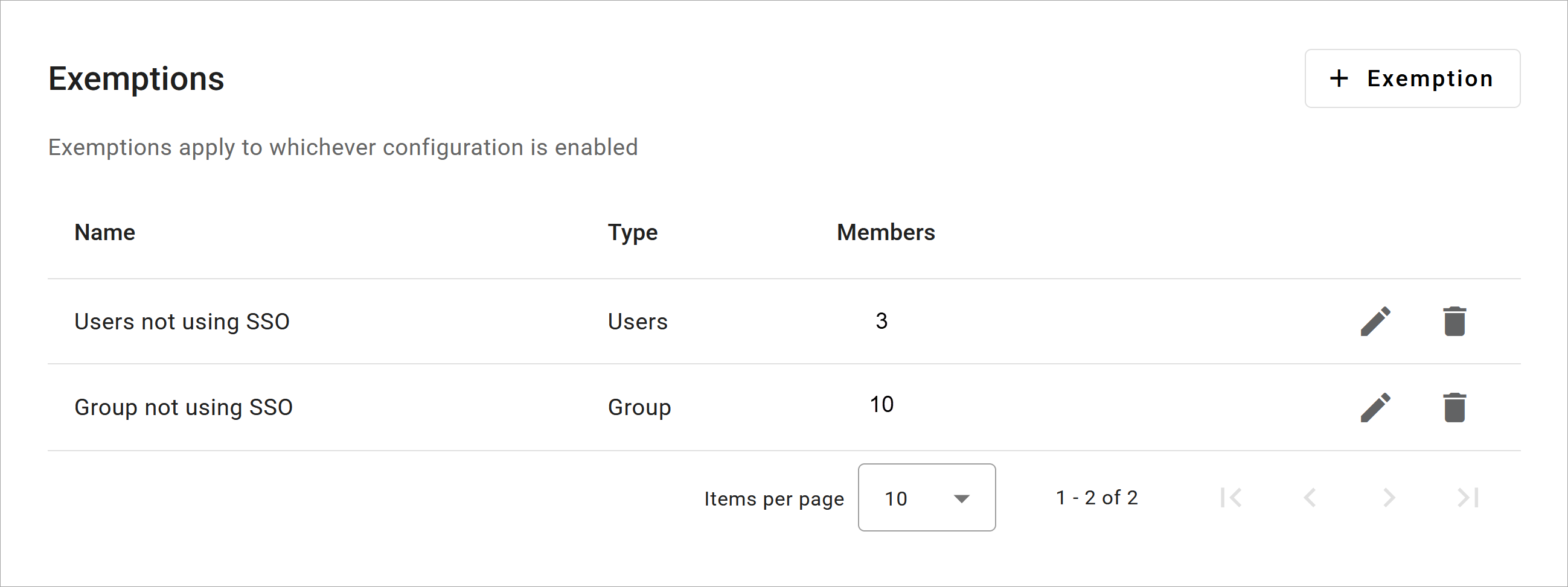Go to the previous page of exemptions

pyautogui.click(x=1310, y=498)
